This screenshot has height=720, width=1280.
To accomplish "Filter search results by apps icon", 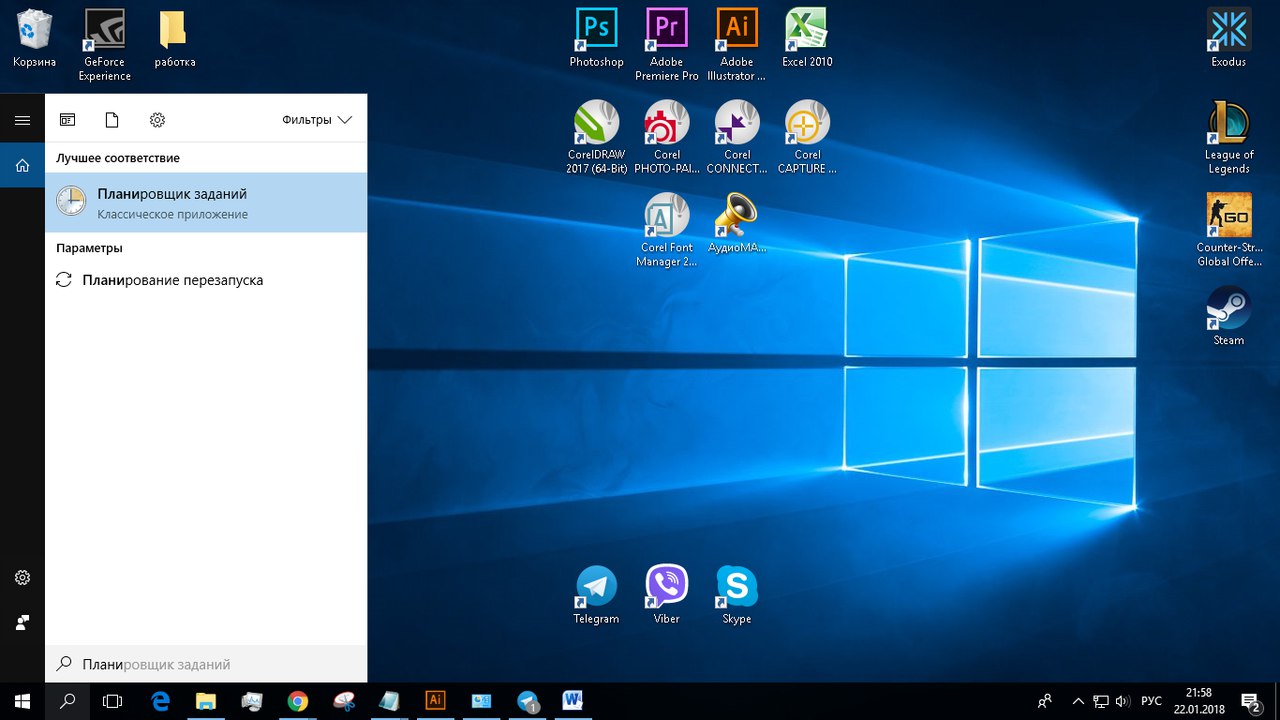I will point(68,120).
